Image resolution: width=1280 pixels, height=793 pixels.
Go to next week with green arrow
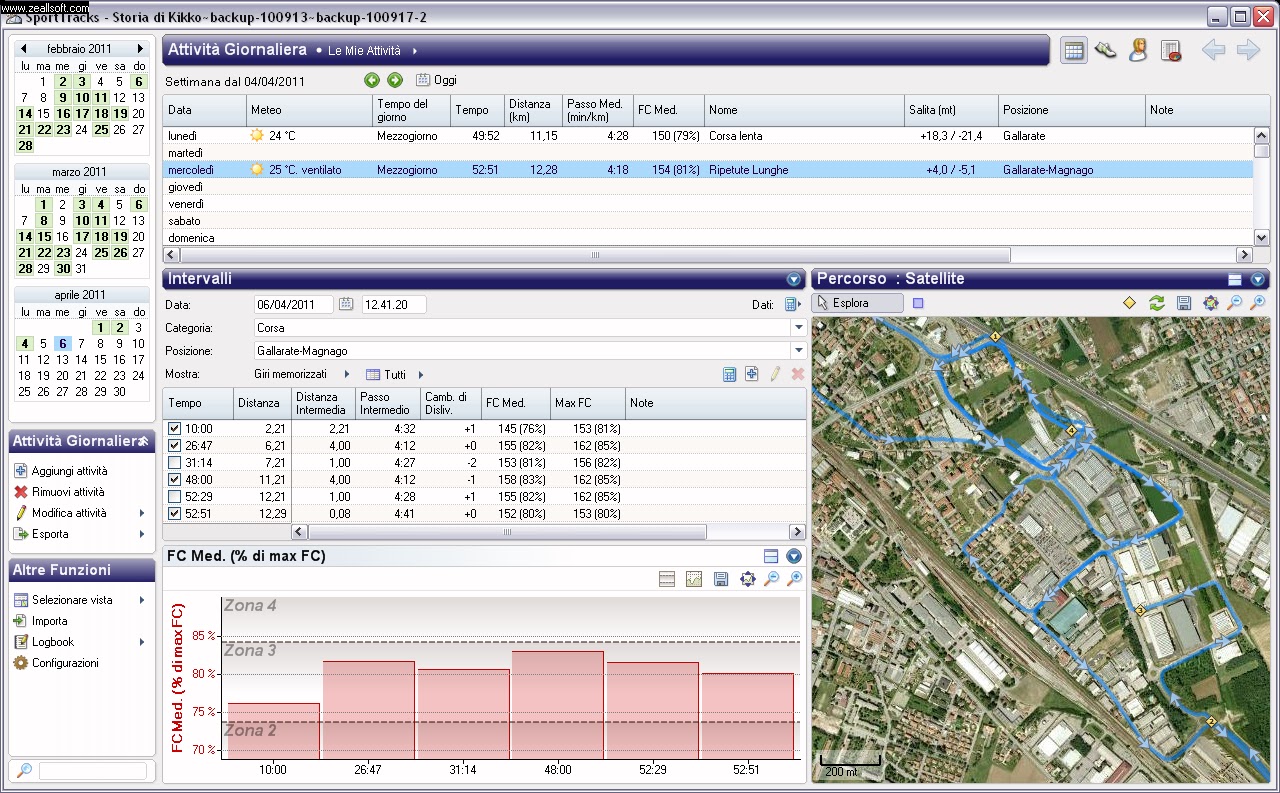click(395, 80)
